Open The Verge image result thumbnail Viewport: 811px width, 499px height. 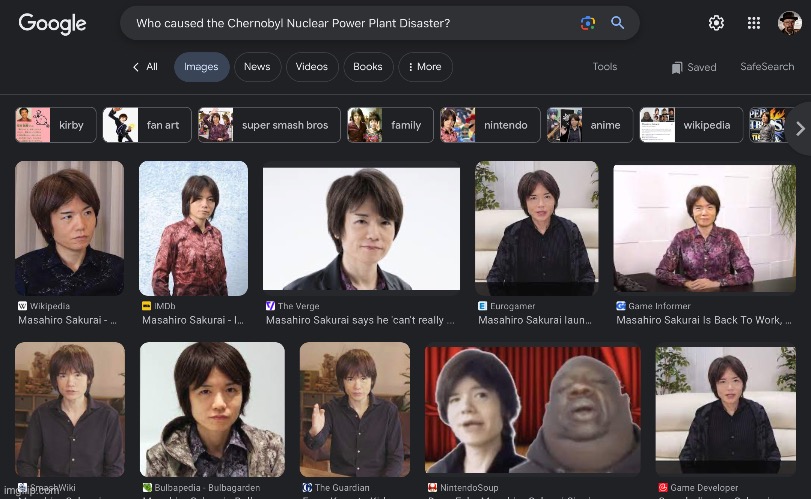click(361, 228)
